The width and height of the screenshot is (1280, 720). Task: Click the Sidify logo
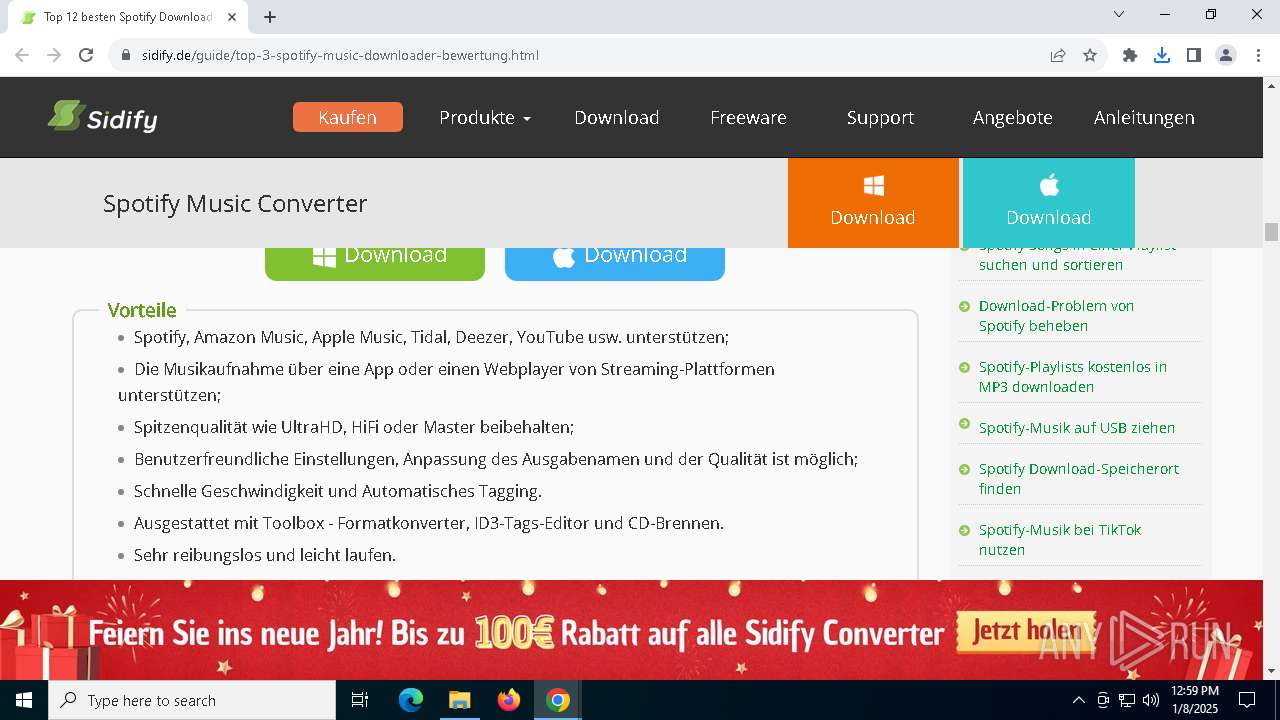pos(102,117)
